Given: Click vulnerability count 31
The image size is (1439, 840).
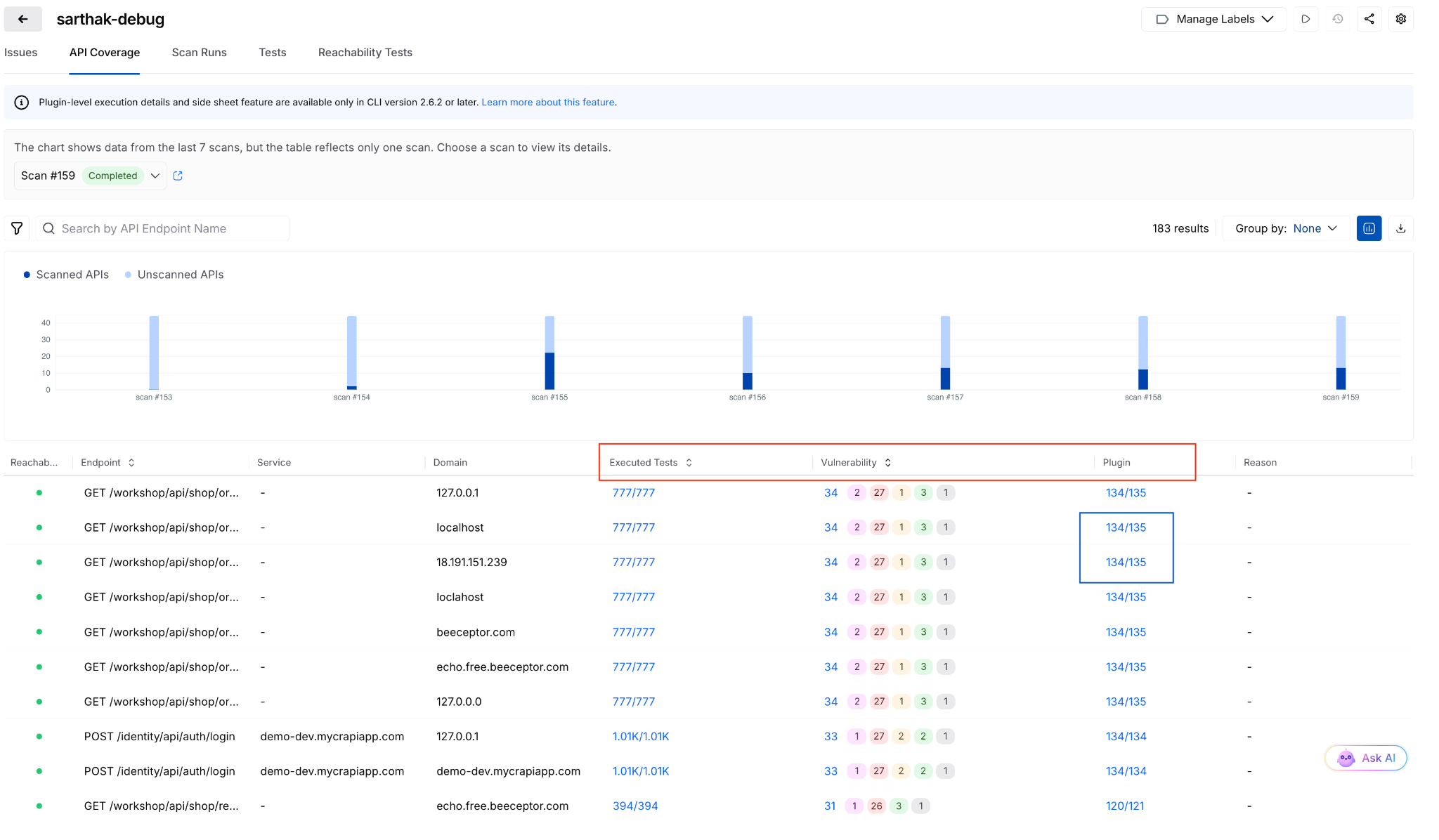Looking at the screenshot, I should click(830, 806).
